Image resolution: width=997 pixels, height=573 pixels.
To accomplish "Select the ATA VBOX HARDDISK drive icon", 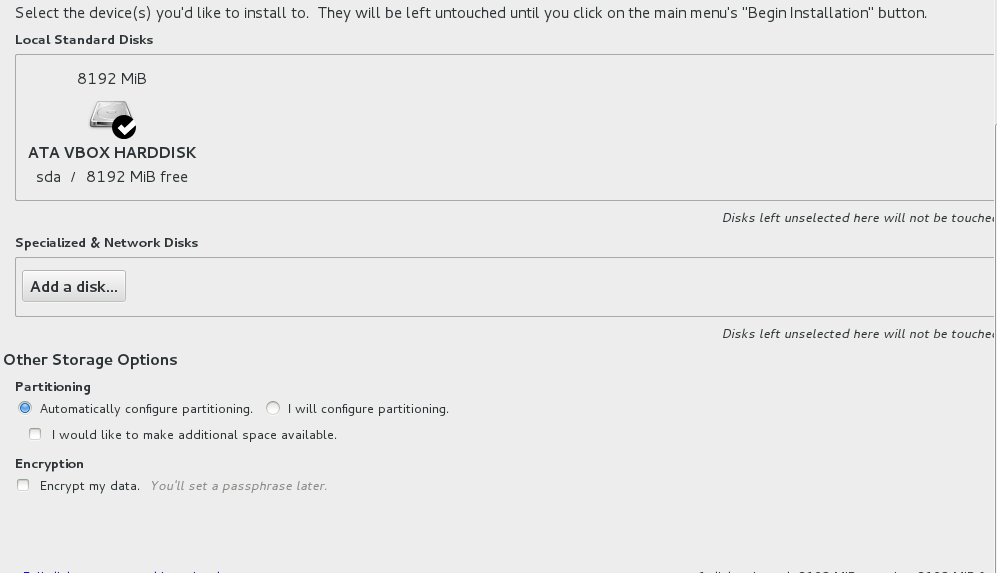I will (x=110, y=115).
